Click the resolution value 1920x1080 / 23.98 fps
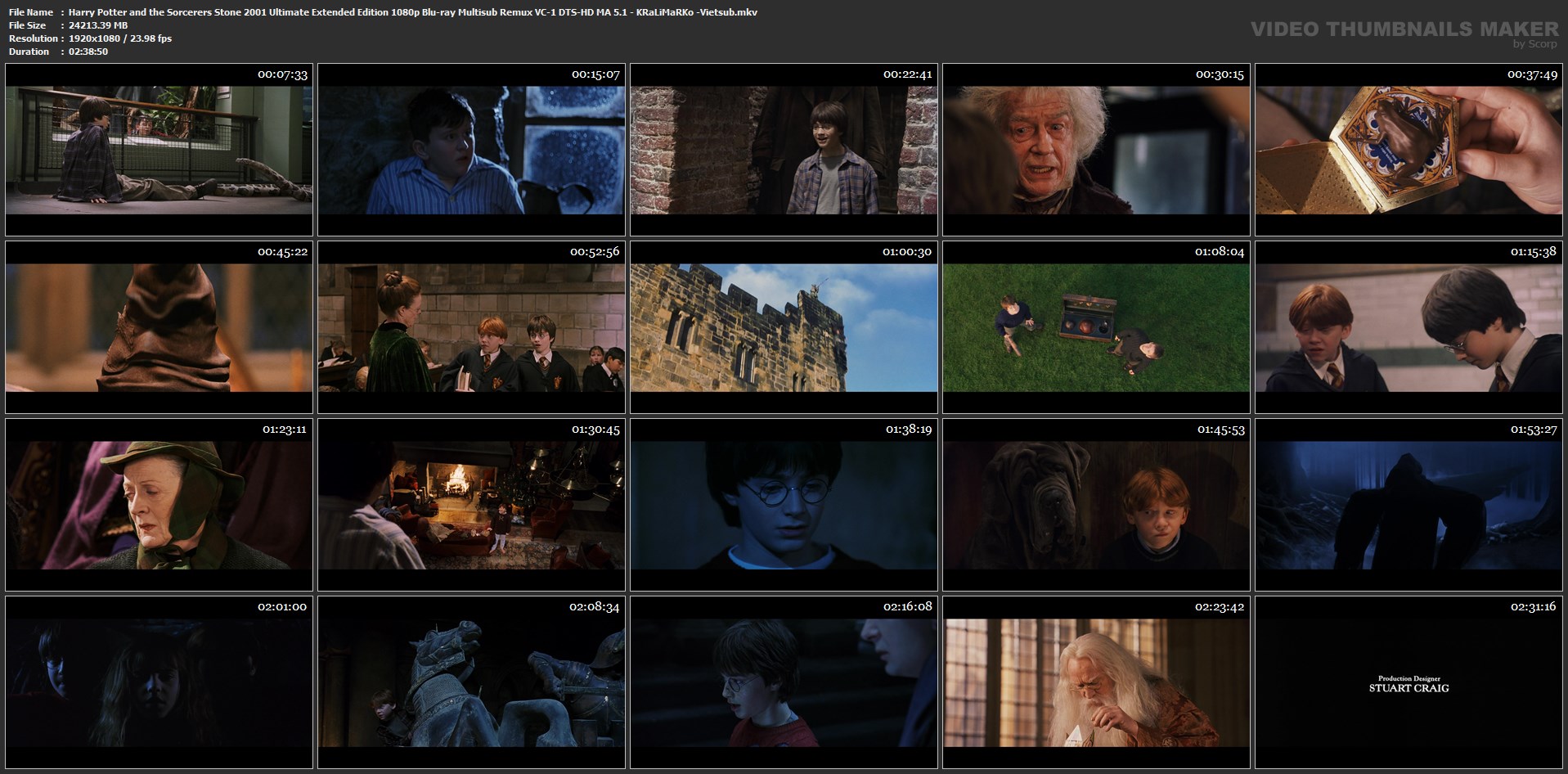1568x774 pixels. [120, 38]
